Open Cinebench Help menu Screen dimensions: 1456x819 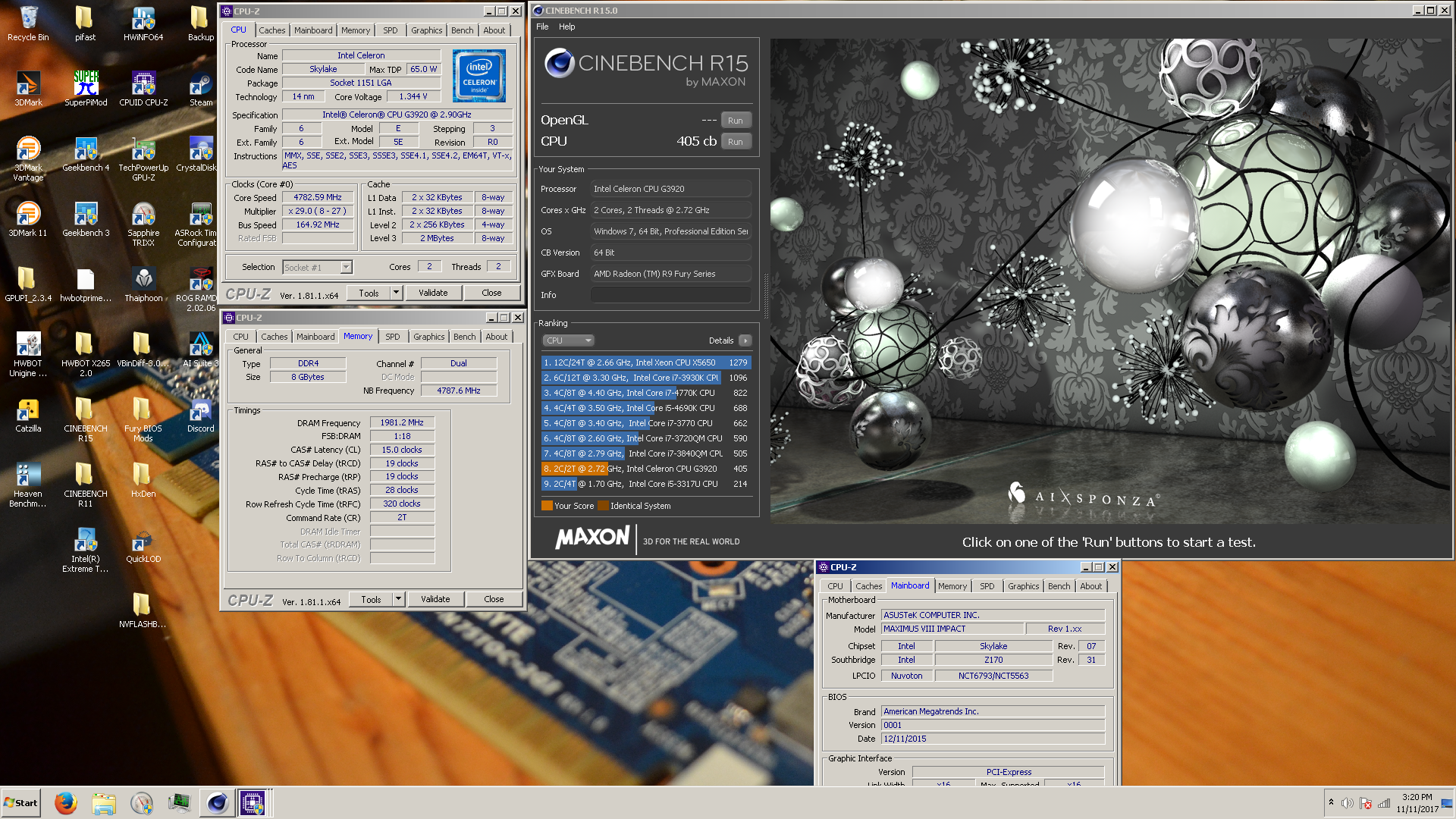point(567,27)
